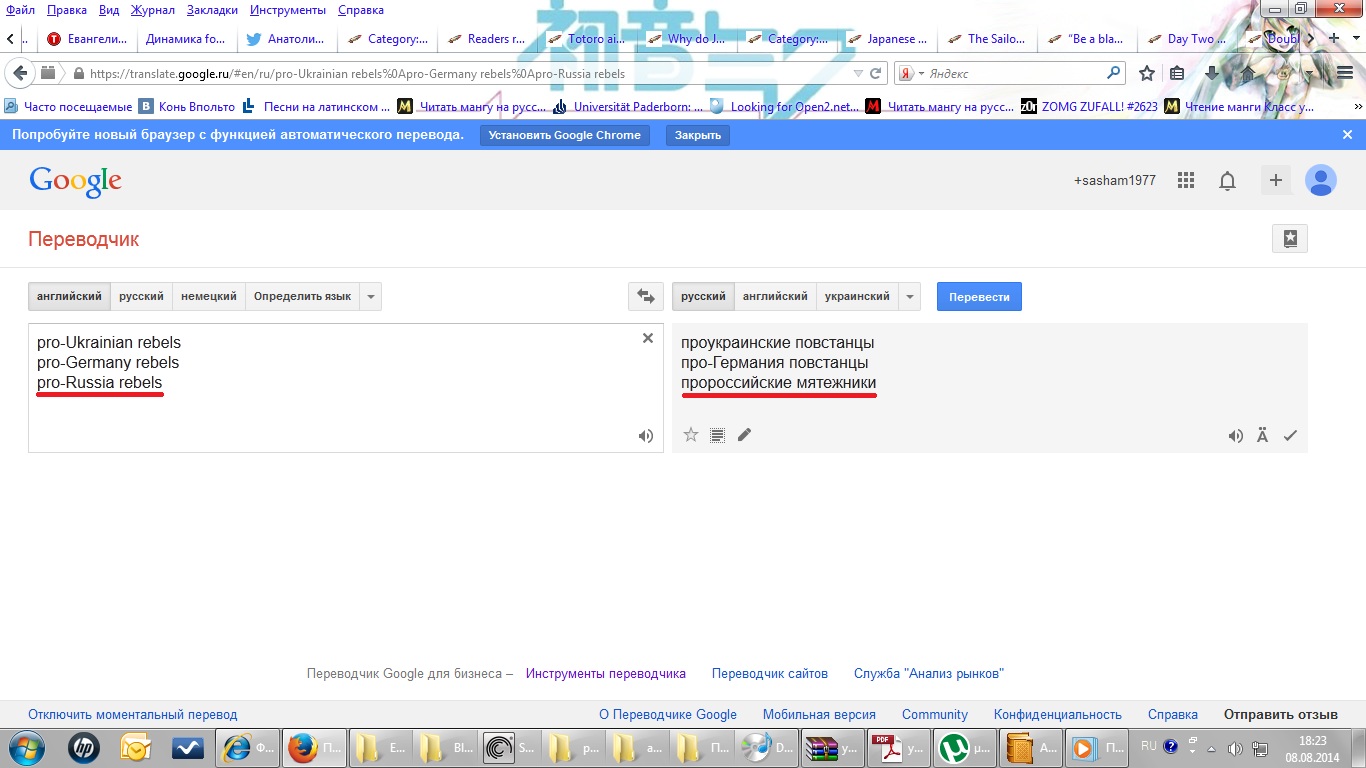Reload the page
This screenshot has height=768, width=1366.
pos(876,73)
